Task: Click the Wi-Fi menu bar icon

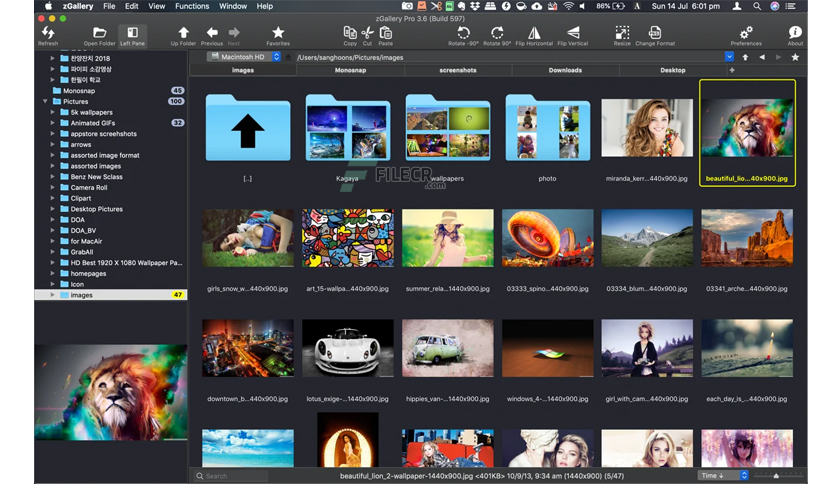Action: point(568,6)
